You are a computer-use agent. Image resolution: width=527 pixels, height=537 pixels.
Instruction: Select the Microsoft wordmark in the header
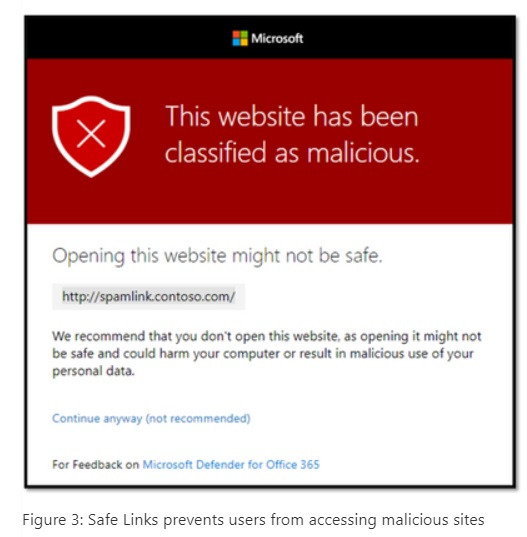click(x=277, y=38)
